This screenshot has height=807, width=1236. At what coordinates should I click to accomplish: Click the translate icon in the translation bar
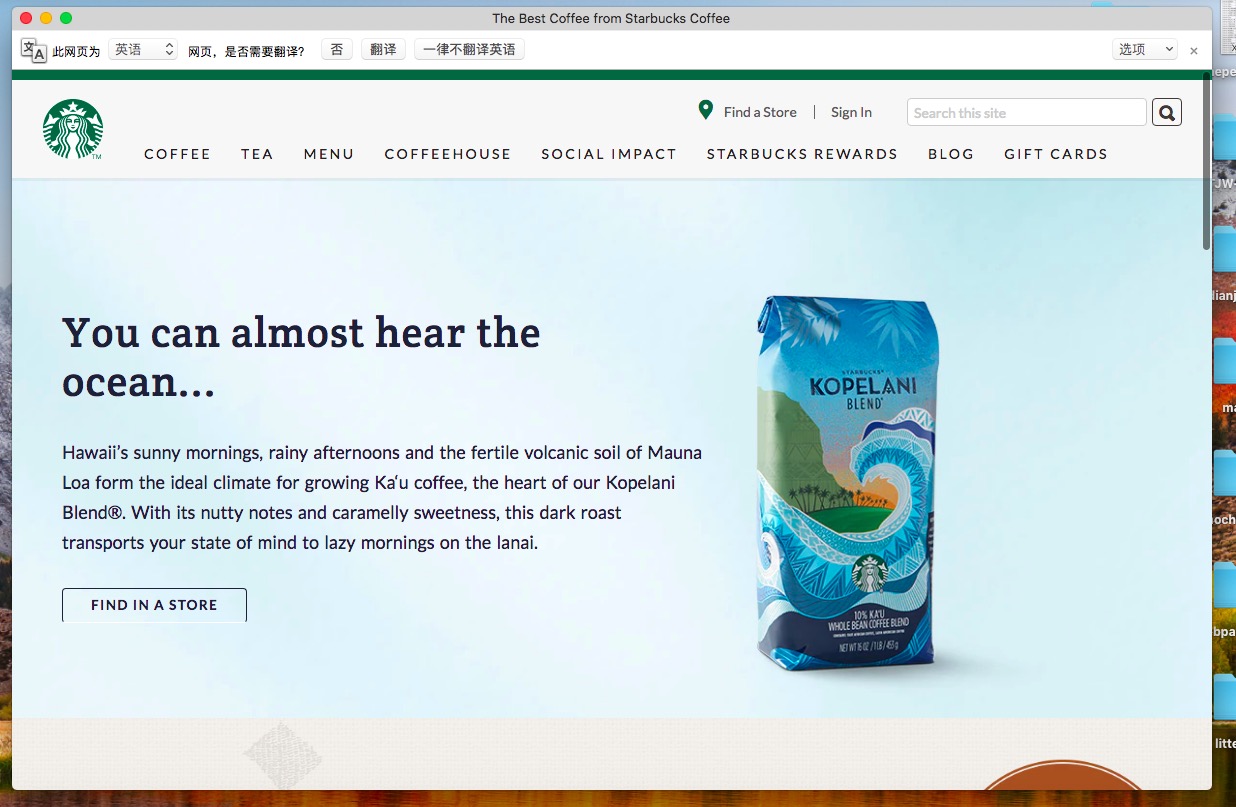34,50
